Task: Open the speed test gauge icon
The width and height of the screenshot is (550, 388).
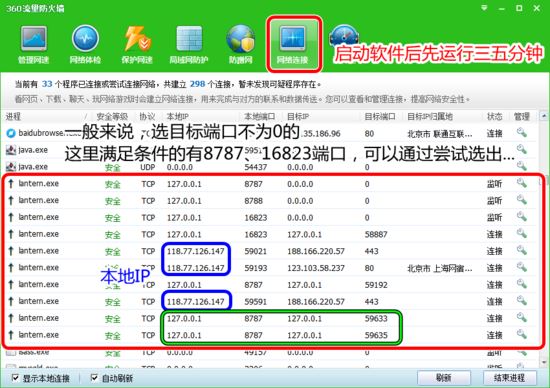Action: click(344, 35)
